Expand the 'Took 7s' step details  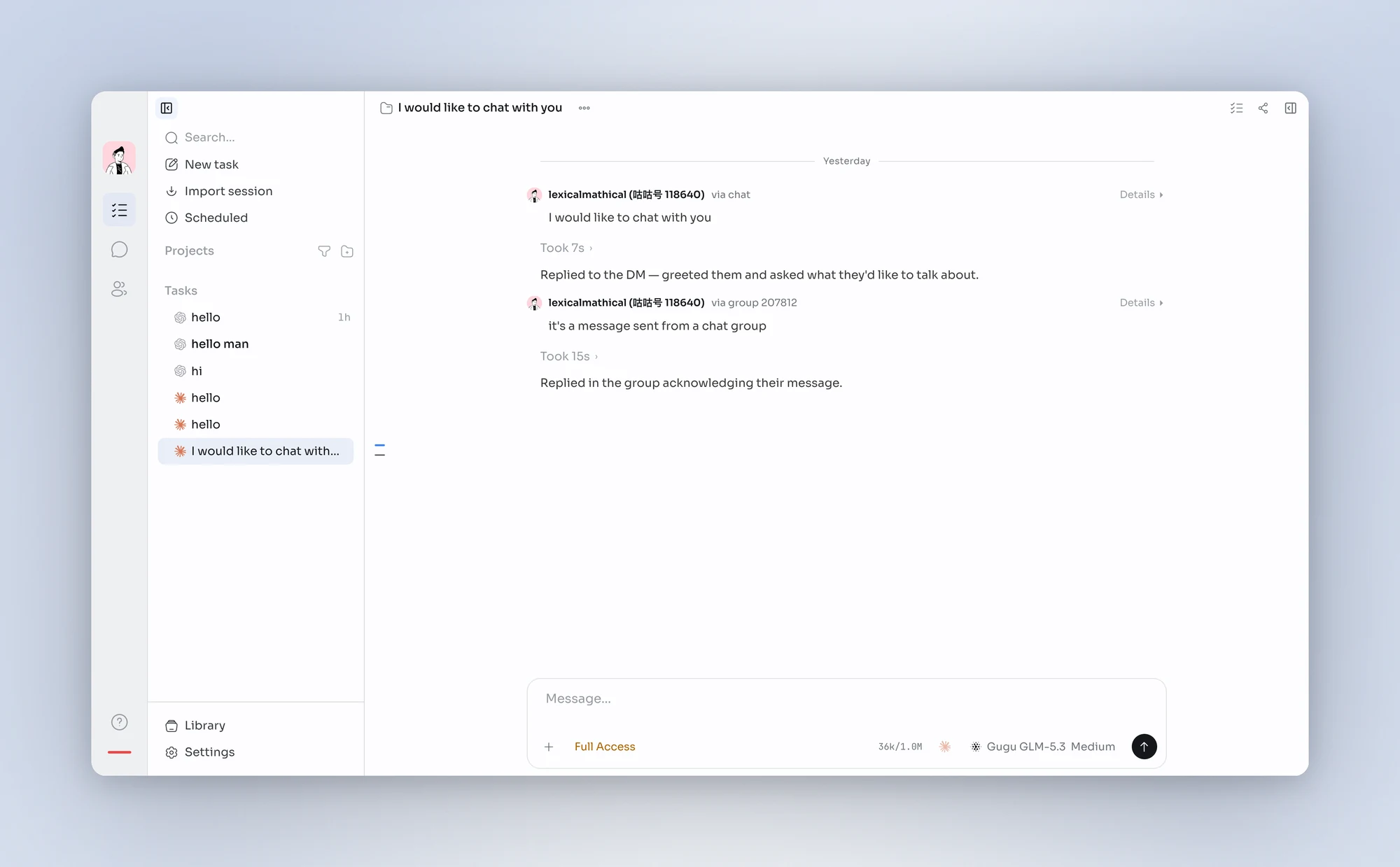(x=566, y=248)
